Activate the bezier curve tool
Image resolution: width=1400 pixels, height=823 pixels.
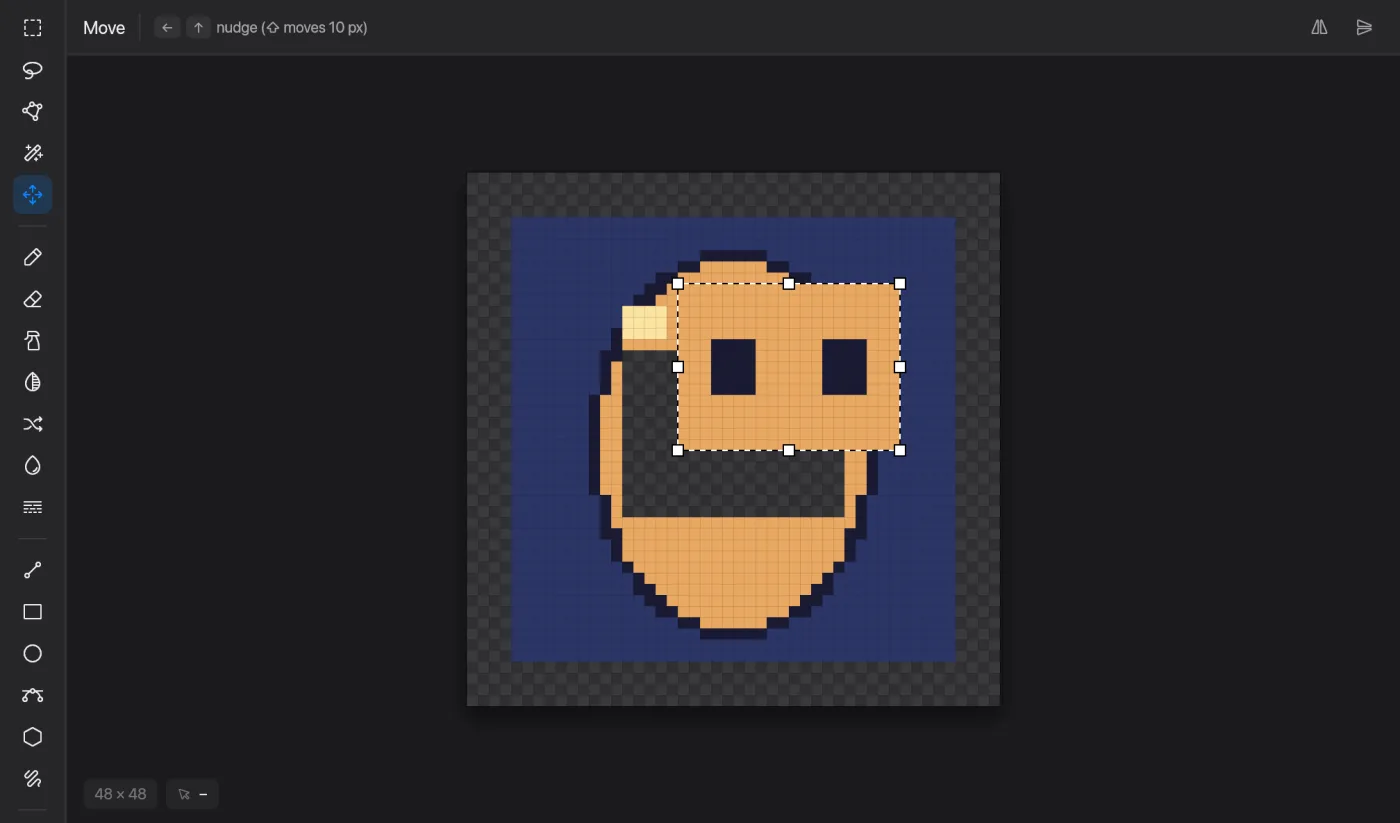[x=33, y=695]
